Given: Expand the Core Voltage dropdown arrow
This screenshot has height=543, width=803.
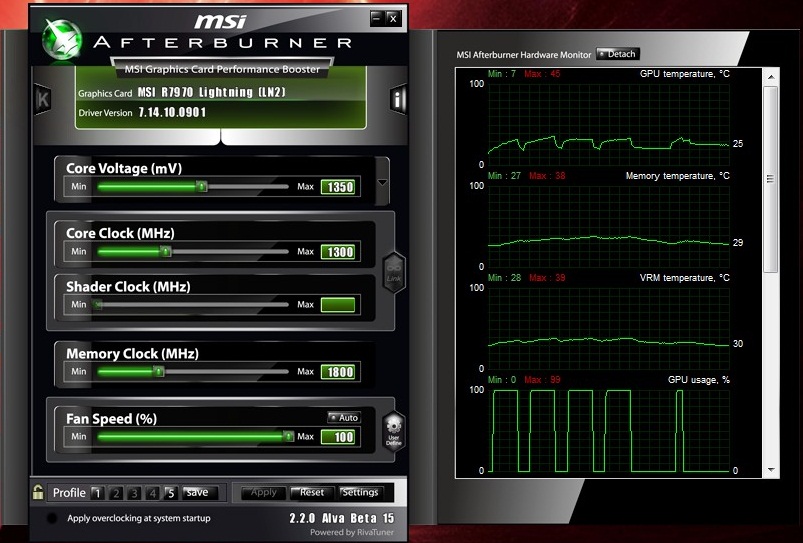Looking at the screenshot, I should (382, 182).
